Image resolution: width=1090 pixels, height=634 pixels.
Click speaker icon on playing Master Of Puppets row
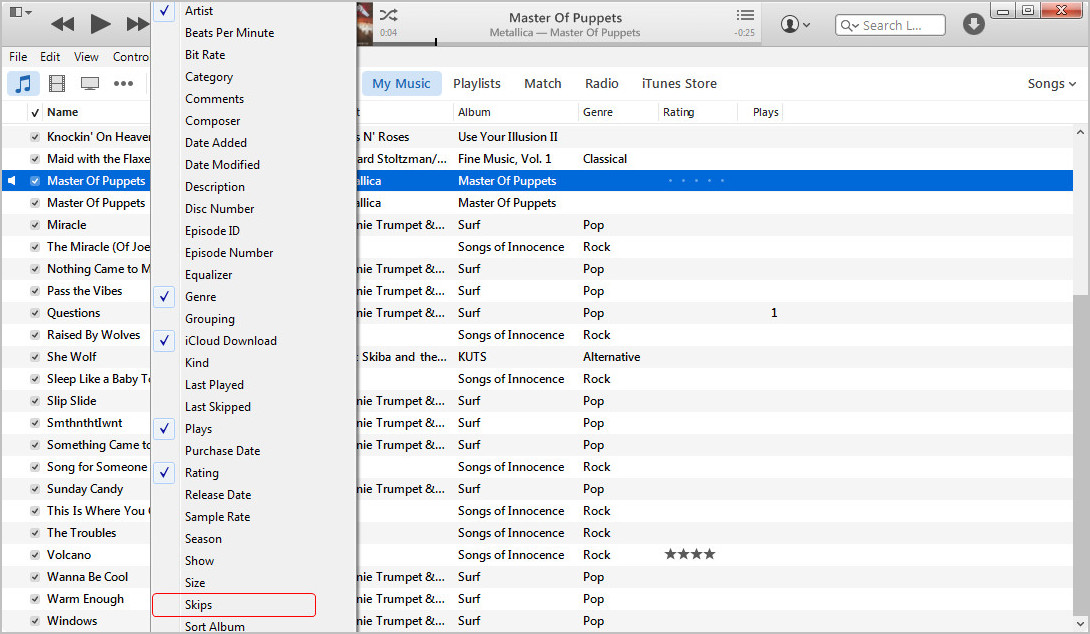pyautogui.click(x=12, y=181)
